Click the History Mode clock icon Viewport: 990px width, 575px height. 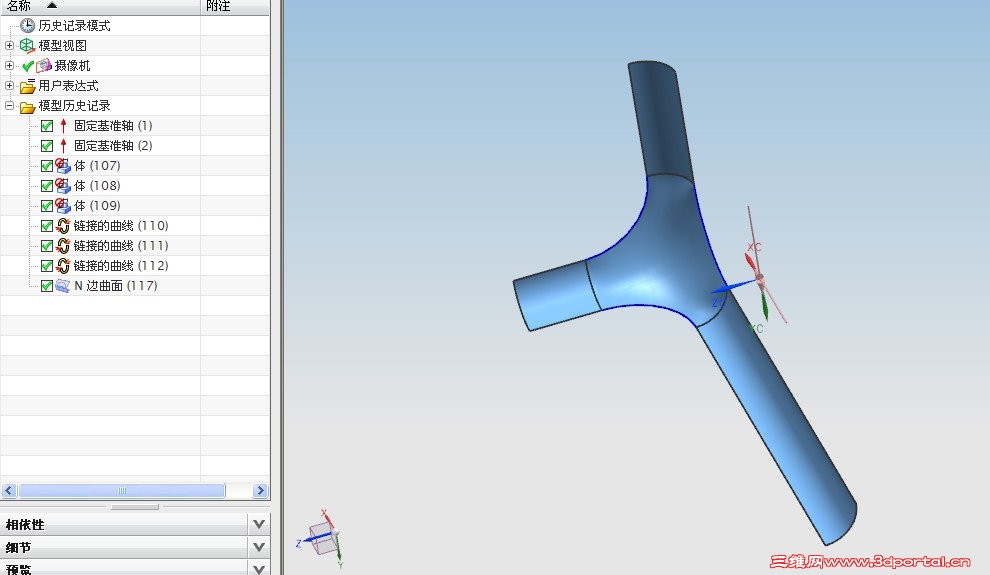[x=27, y=25]
